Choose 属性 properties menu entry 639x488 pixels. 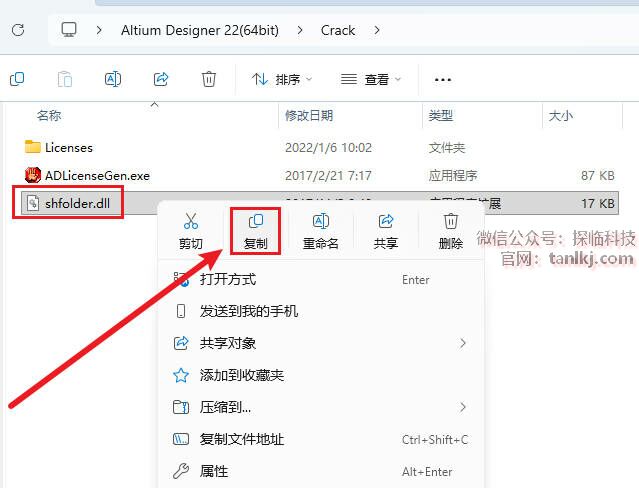pyautogui.click(x=320, y=471)
